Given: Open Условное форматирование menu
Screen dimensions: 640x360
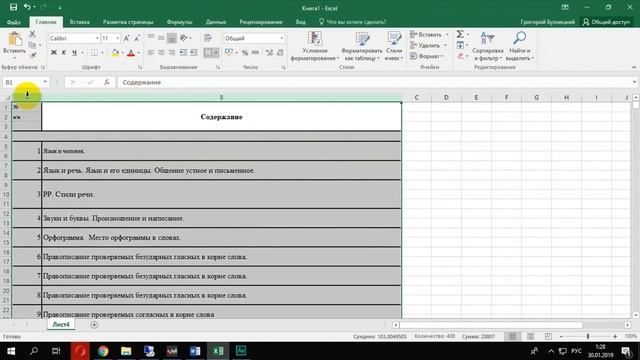Looking at the screenshot, I should point(315,46).
